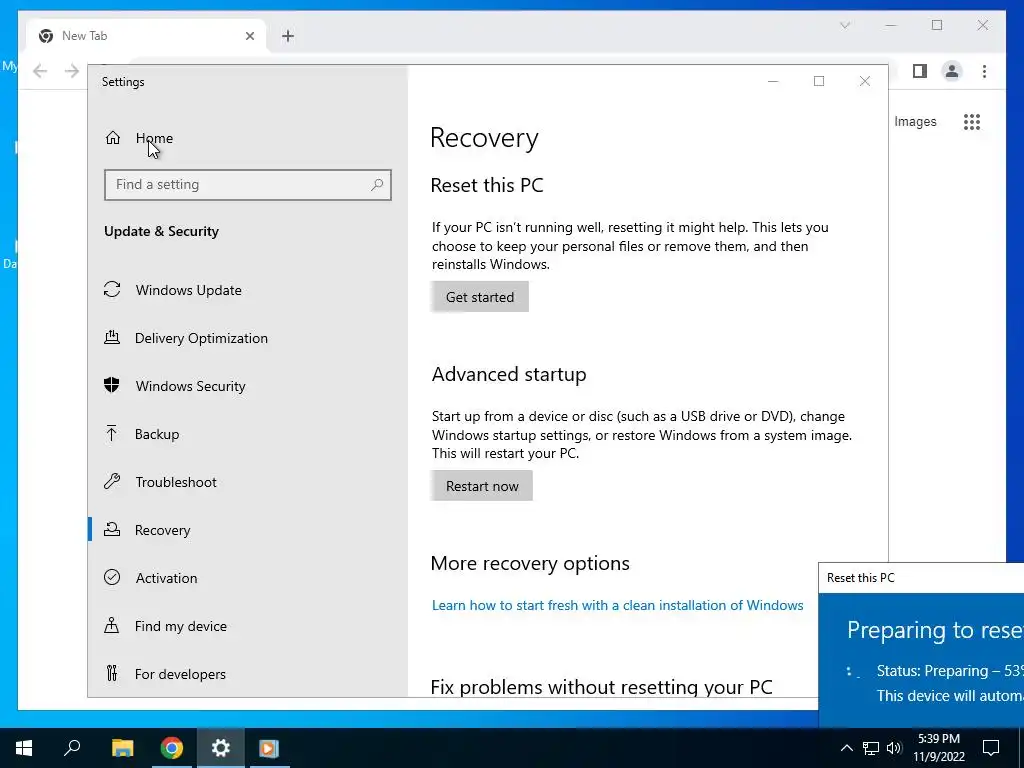Open the Windows Security section
This screenshot has height=768, width=1024.
coord(191,386)
